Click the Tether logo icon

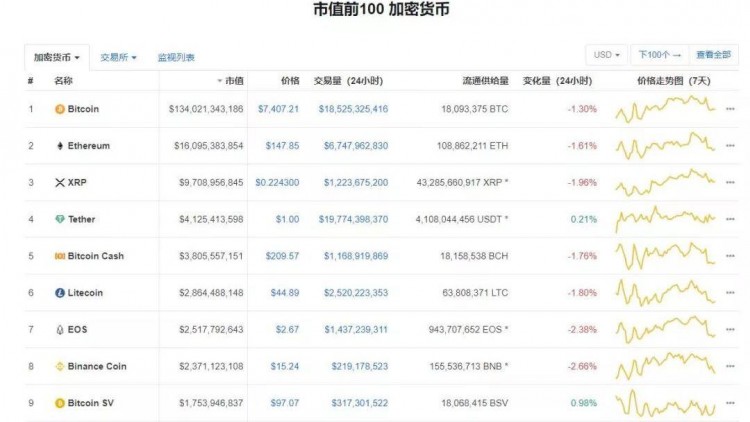pyautogui.click(x=60, y=219)
